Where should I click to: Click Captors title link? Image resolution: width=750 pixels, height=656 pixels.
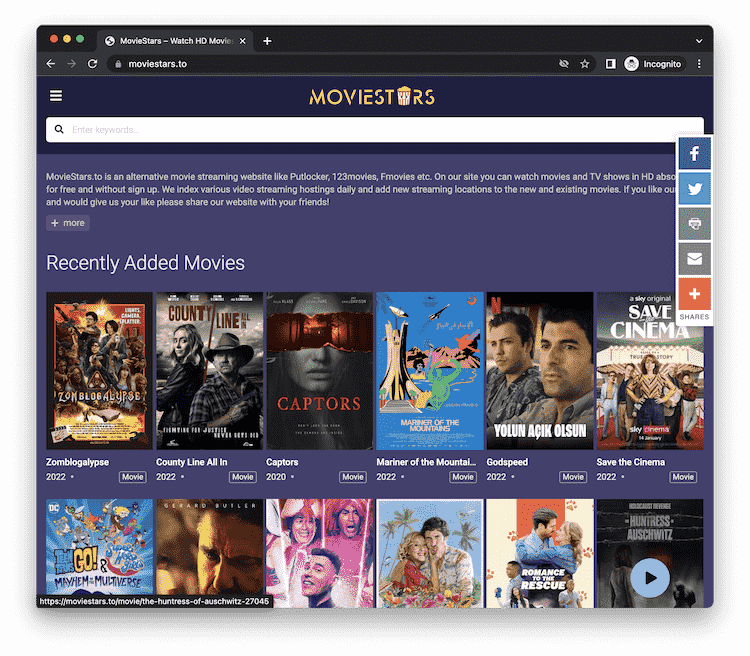[282, 462]
